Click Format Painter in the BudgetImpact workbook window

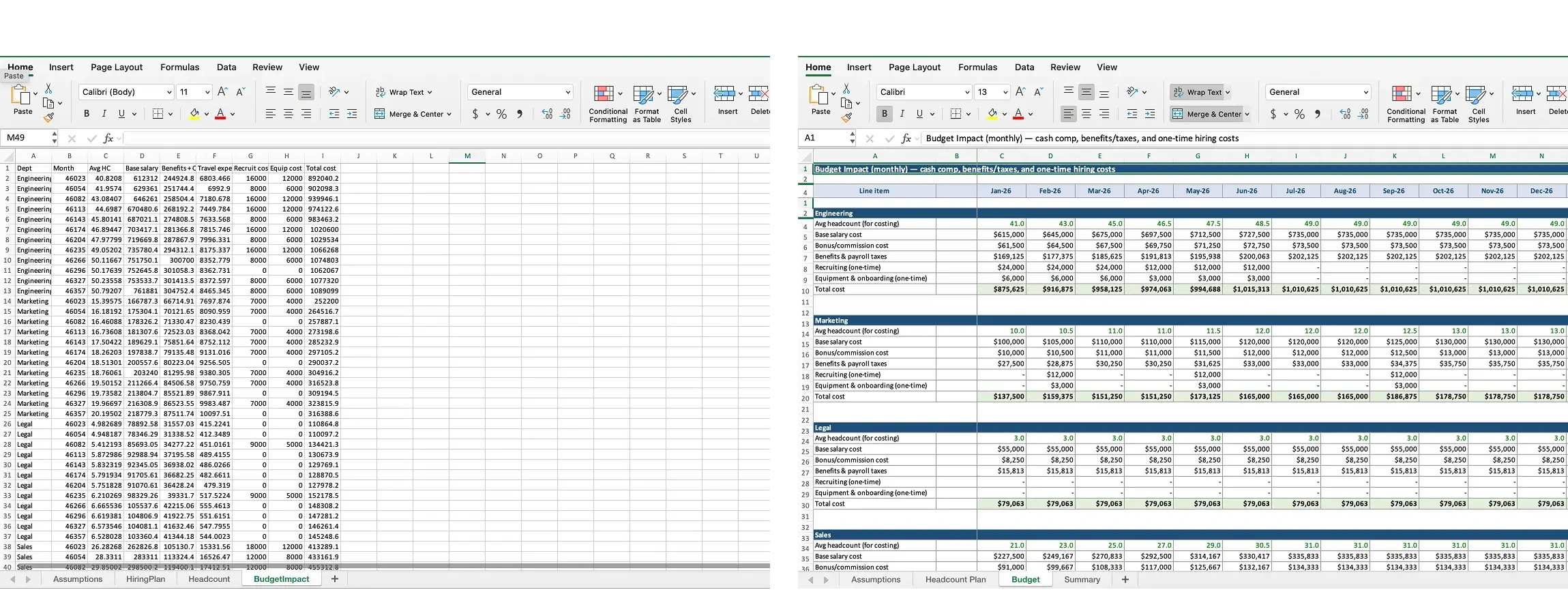pyautogui.click(x=49, y=118)
